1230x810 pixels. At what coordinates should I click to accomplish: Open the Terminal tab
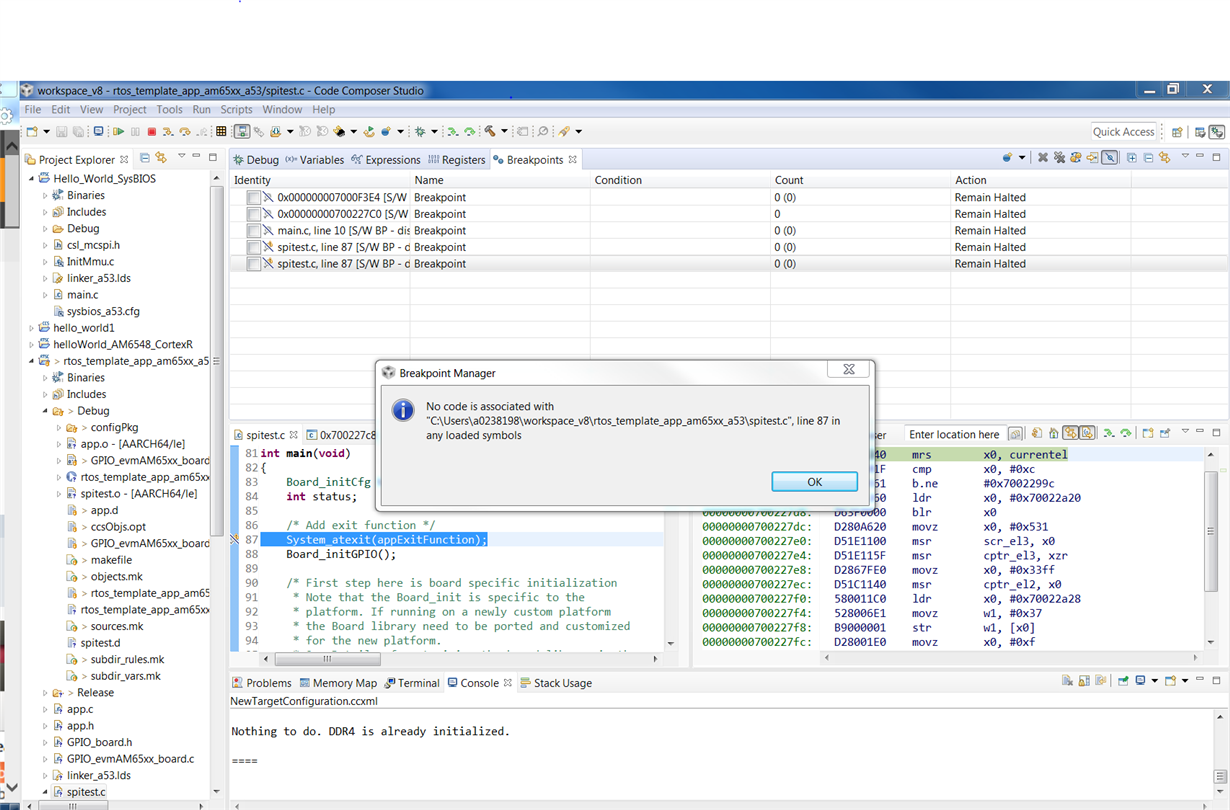coord(411,683)
